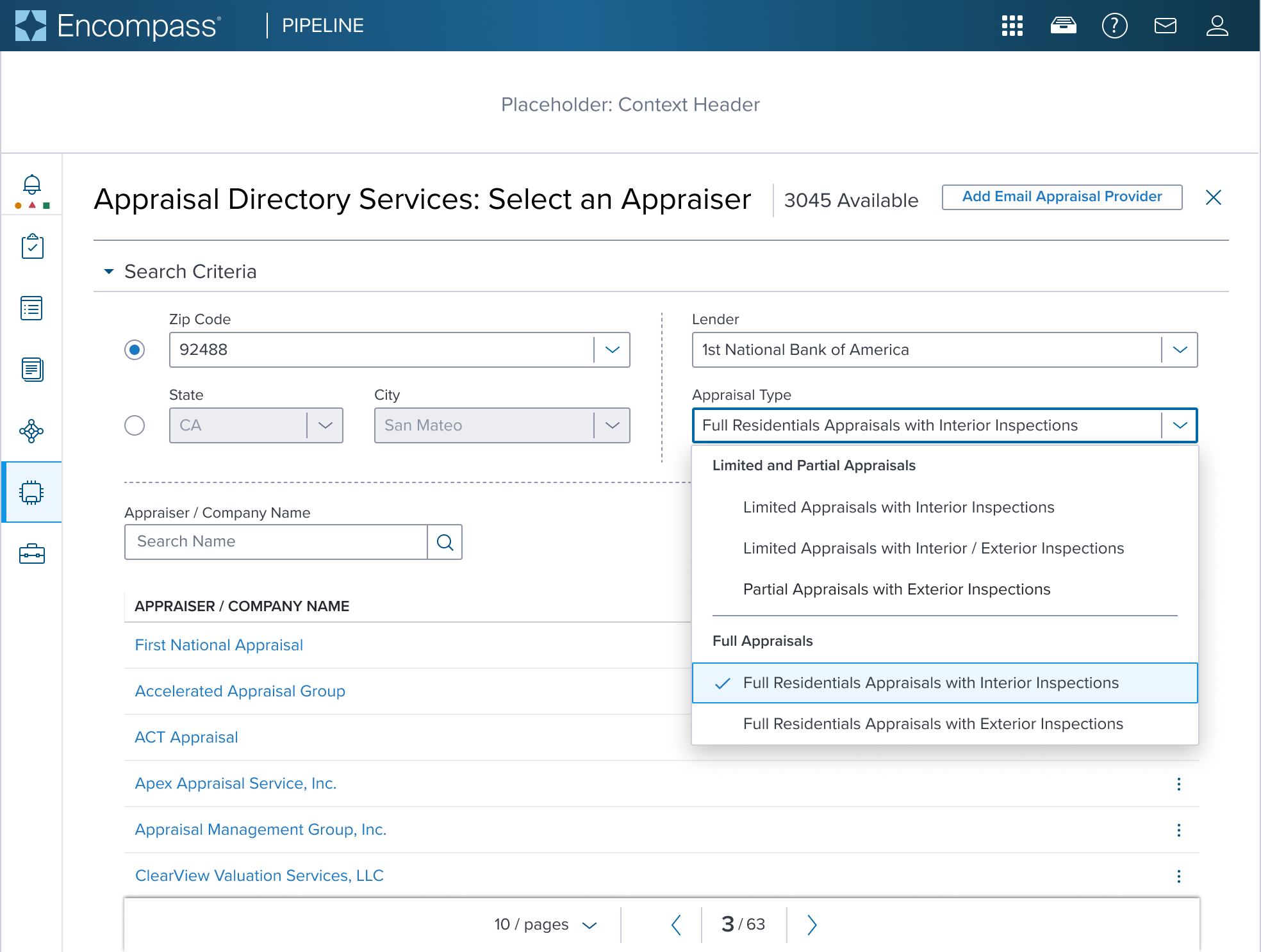Open the Lender dropdown
The width and height of the screenshot is (1261, 952).
(1180, 350)
